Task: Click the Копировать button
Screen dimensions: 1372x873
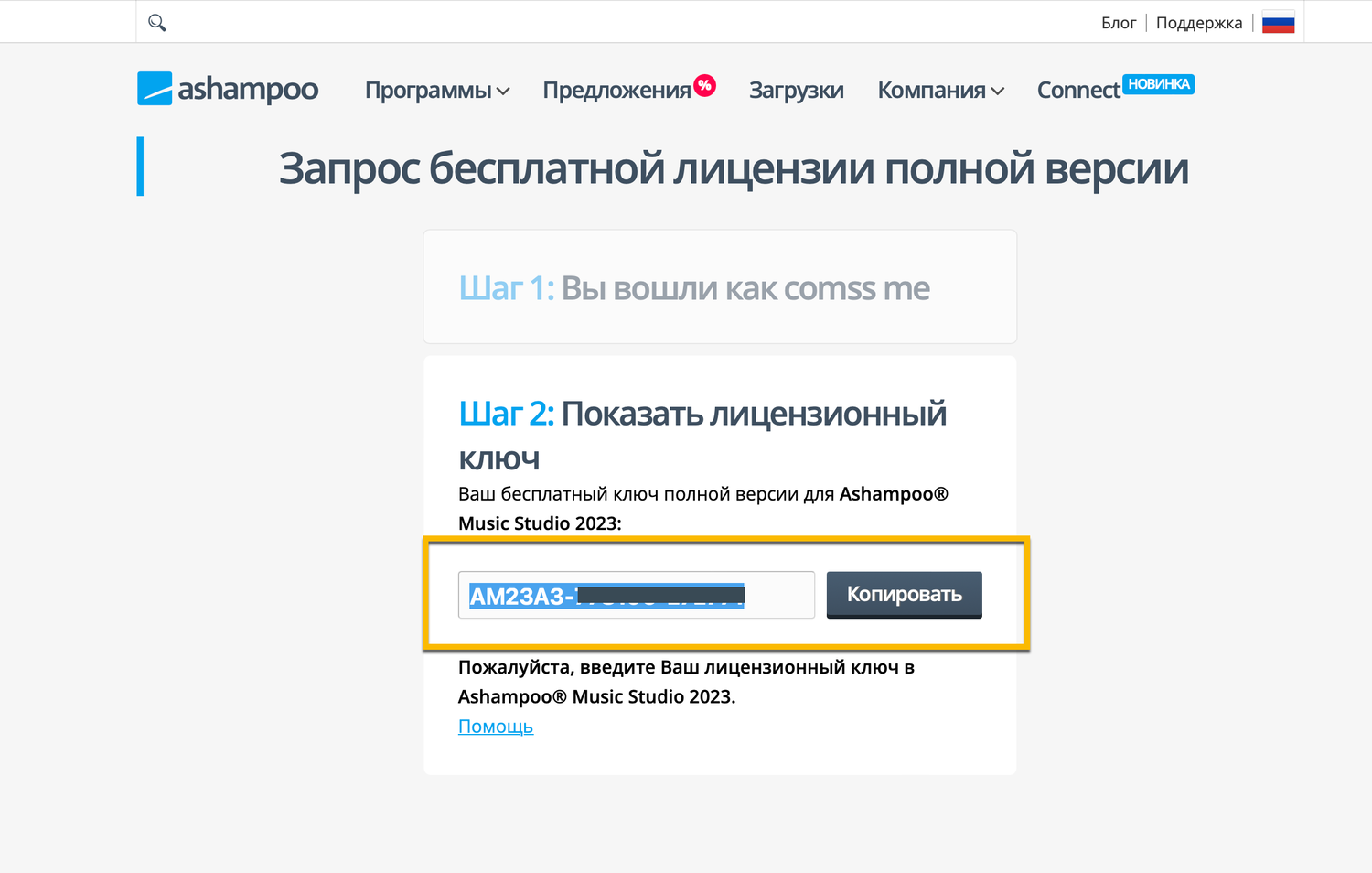Action: (x=905, y=595)
